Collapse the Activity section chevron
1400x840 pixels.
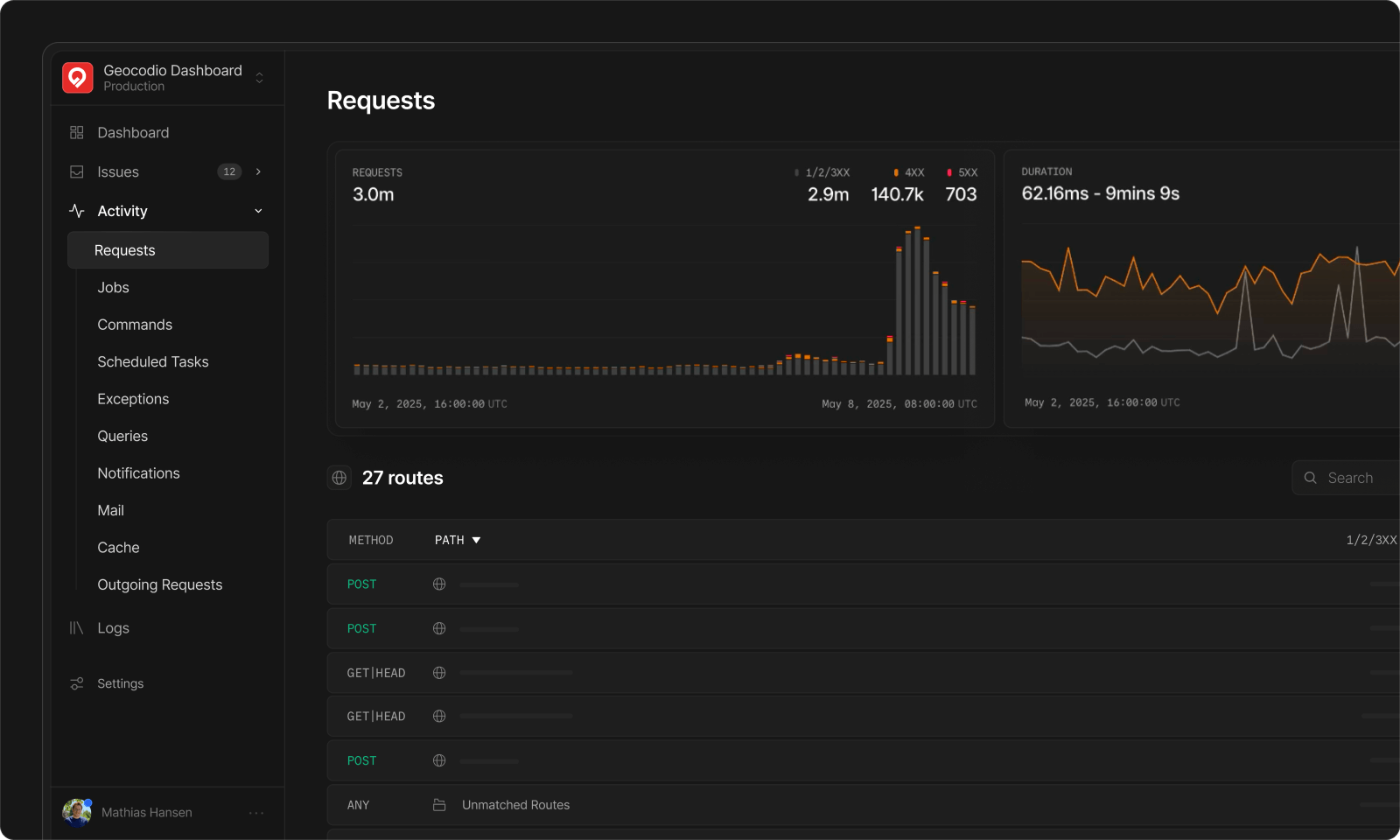point(258,211)
